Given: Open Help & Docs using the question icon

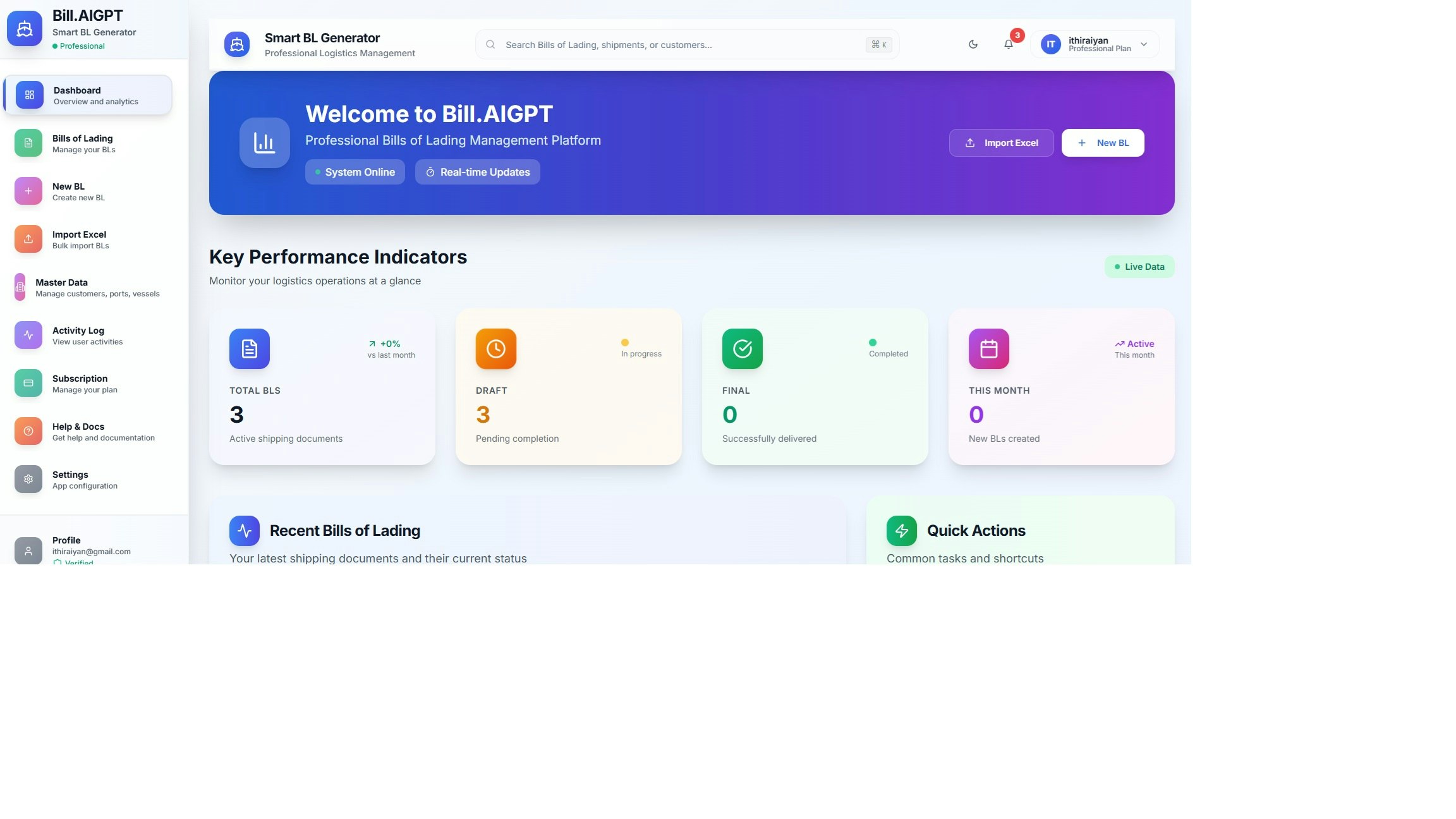Looking at the screenshot, I should coord(28,430).
